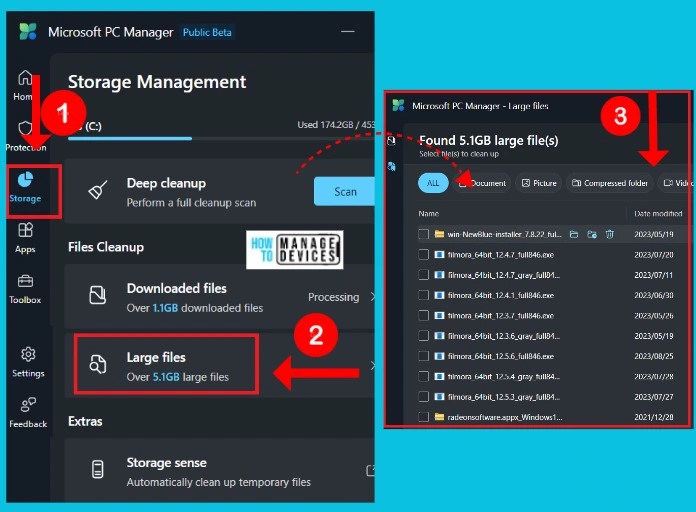Sort list by Name column header
696x512 pixels.
[428, 214]
